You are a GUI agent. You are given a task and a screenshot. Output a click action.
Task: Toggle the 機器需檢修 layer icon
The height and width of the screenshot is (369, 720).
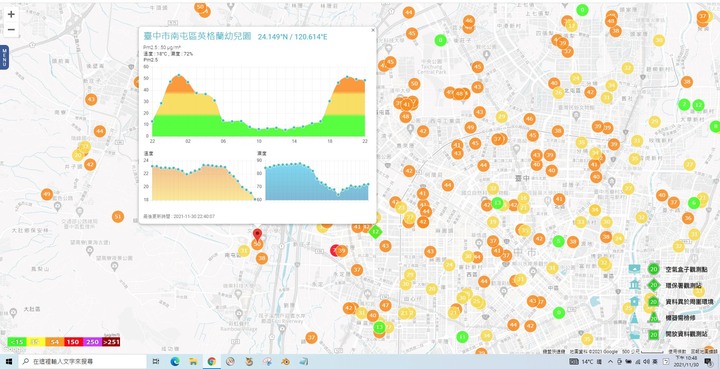click(635, 318)
